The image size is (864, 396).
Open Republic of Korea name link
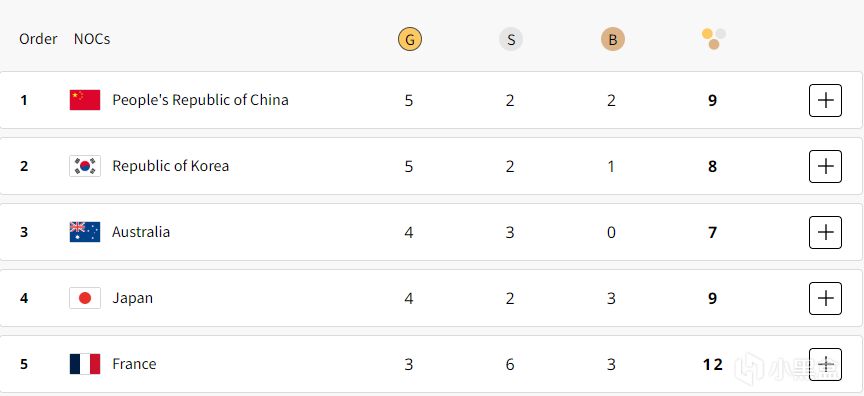[170, 166]
